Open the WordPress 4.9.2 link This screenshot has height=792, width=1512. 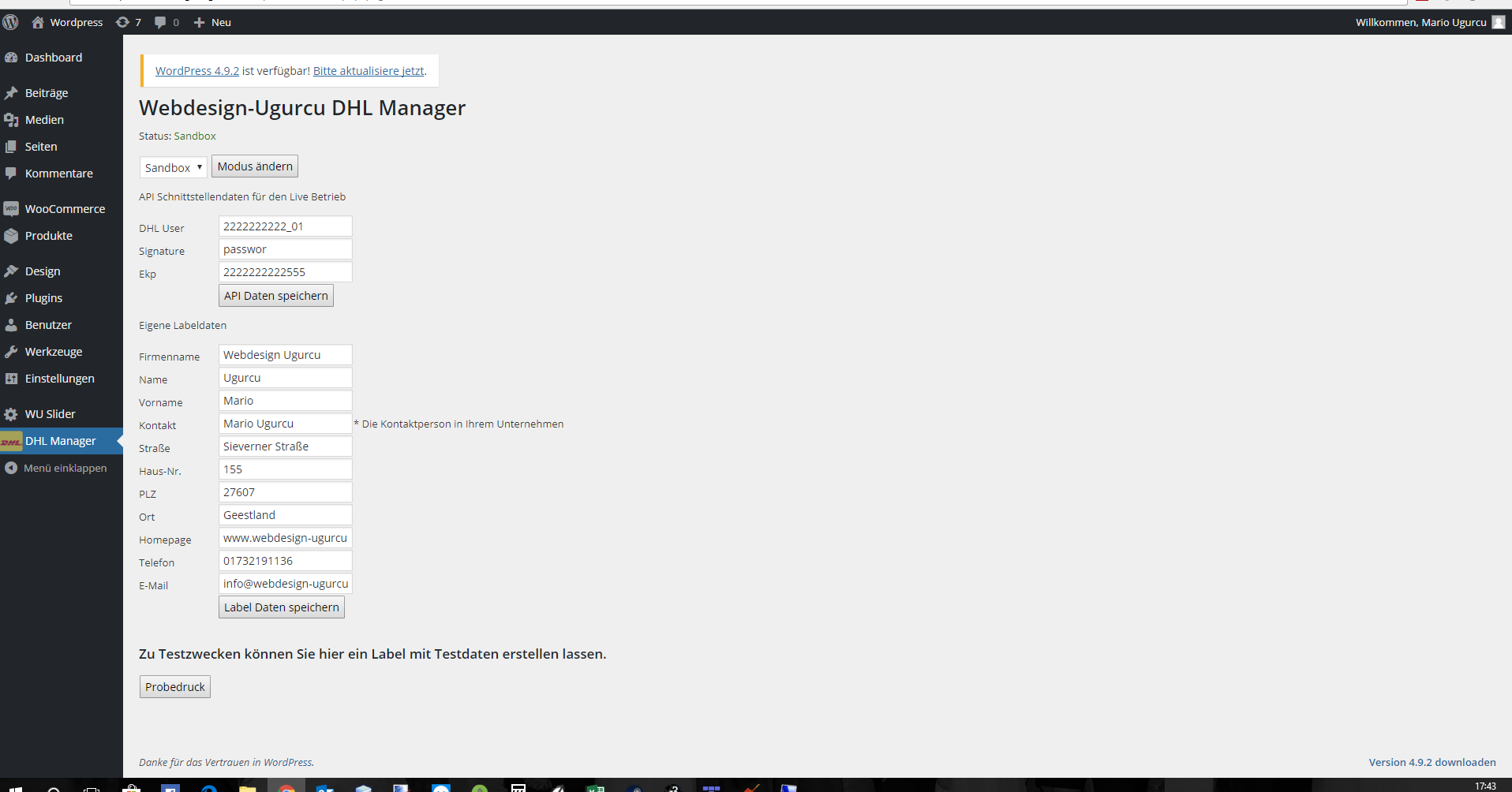click(197, 71)
